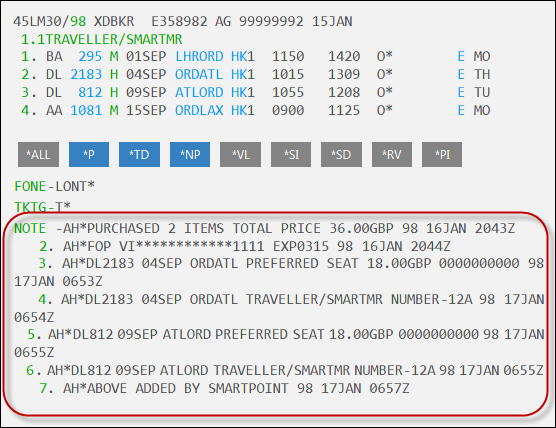Open the *PI button
This screenshot has width=556, height=428.
coord(442,155)
